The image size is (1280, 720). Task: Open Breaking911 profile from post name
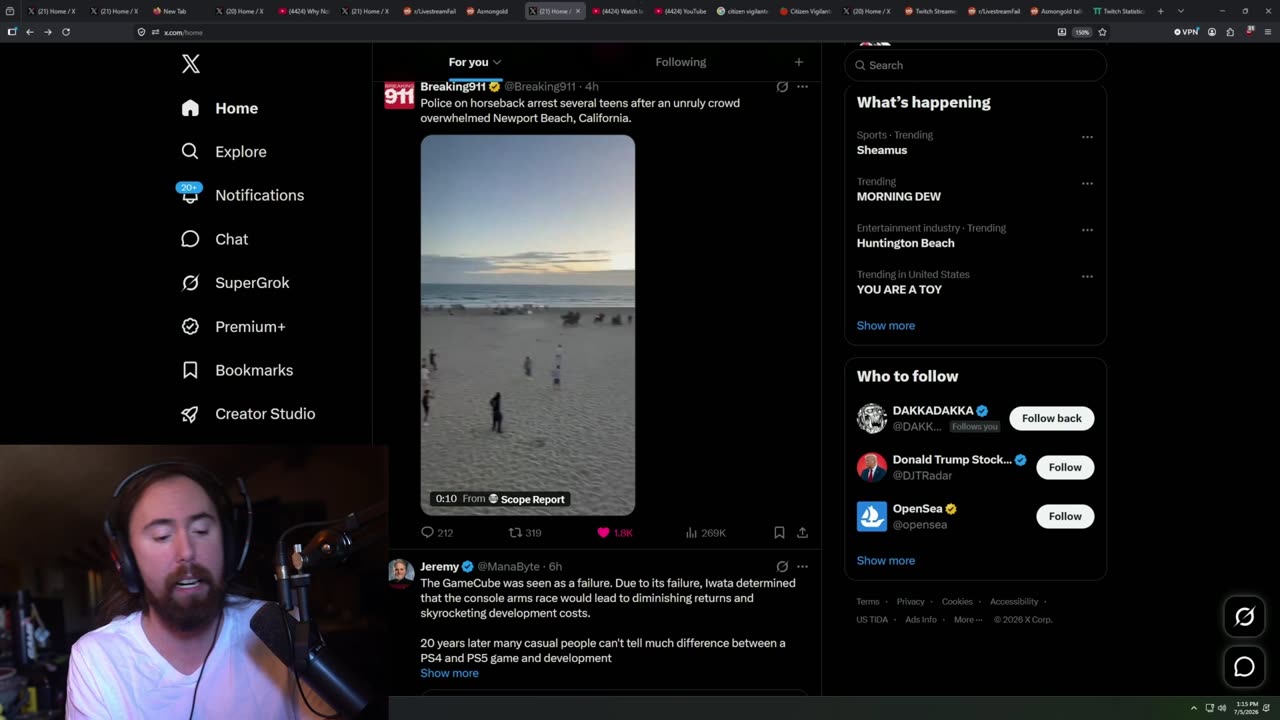tap(452, 87)
